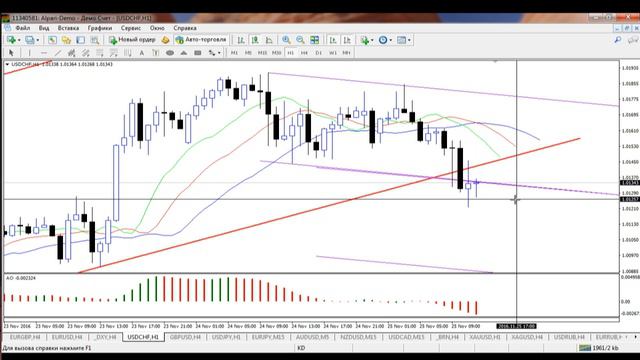Set timeframe to H4

coord(304,53)
